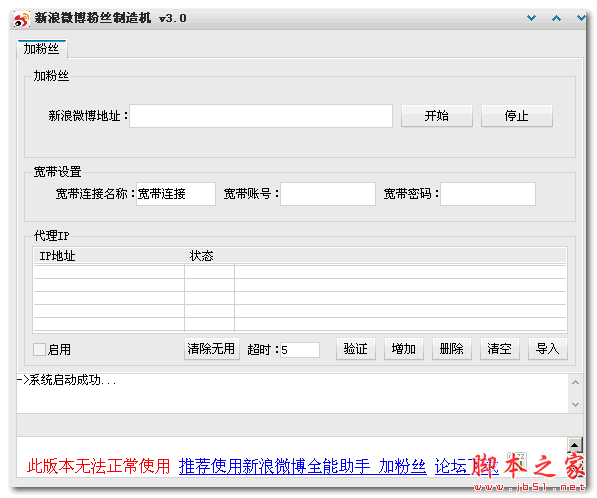The image size is (597, 498).
Task: Select the 加粉丝 tab
Action: 42,49
